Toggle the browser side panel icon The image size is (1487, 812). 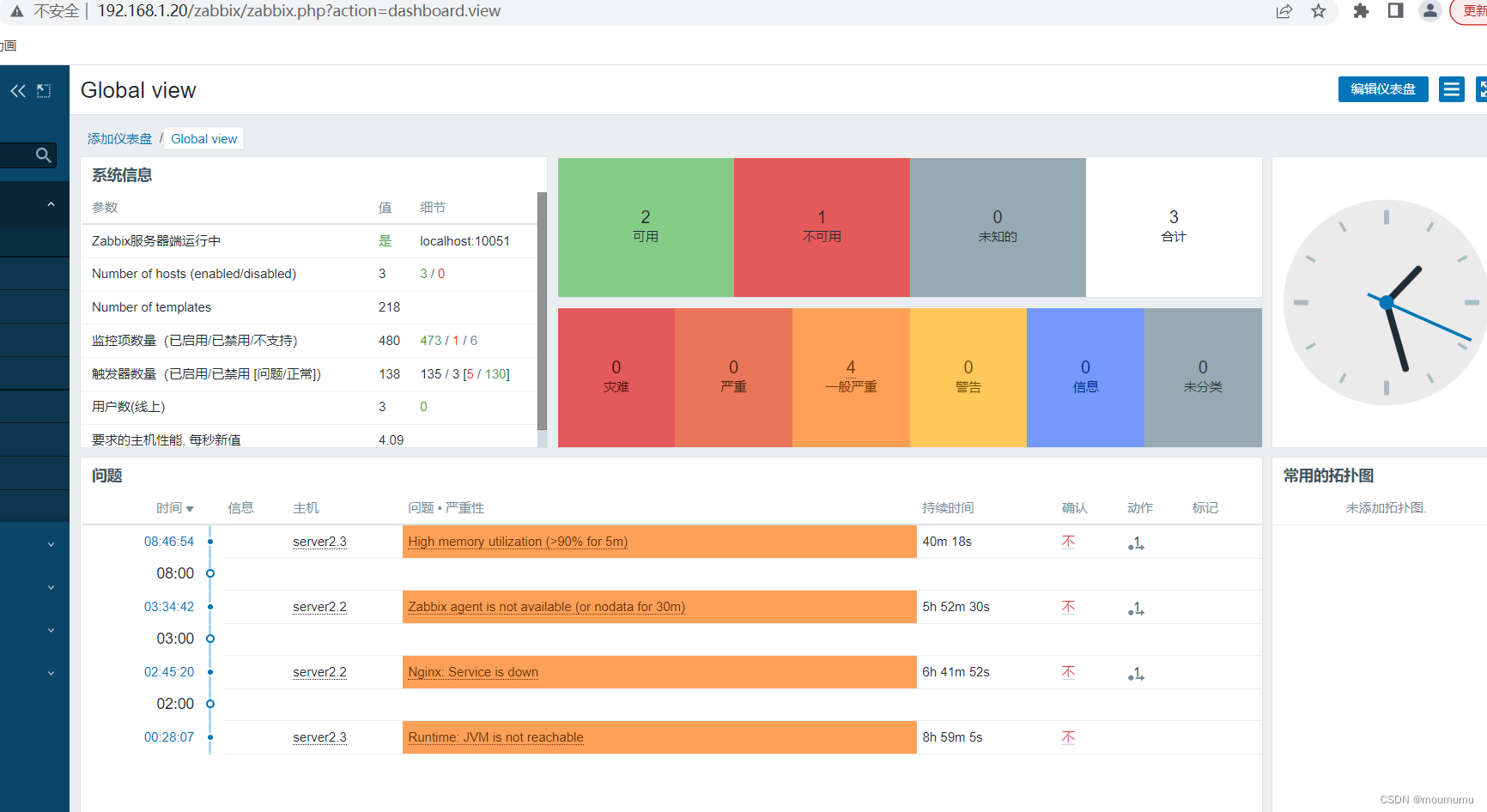(x=1396, y=11)
